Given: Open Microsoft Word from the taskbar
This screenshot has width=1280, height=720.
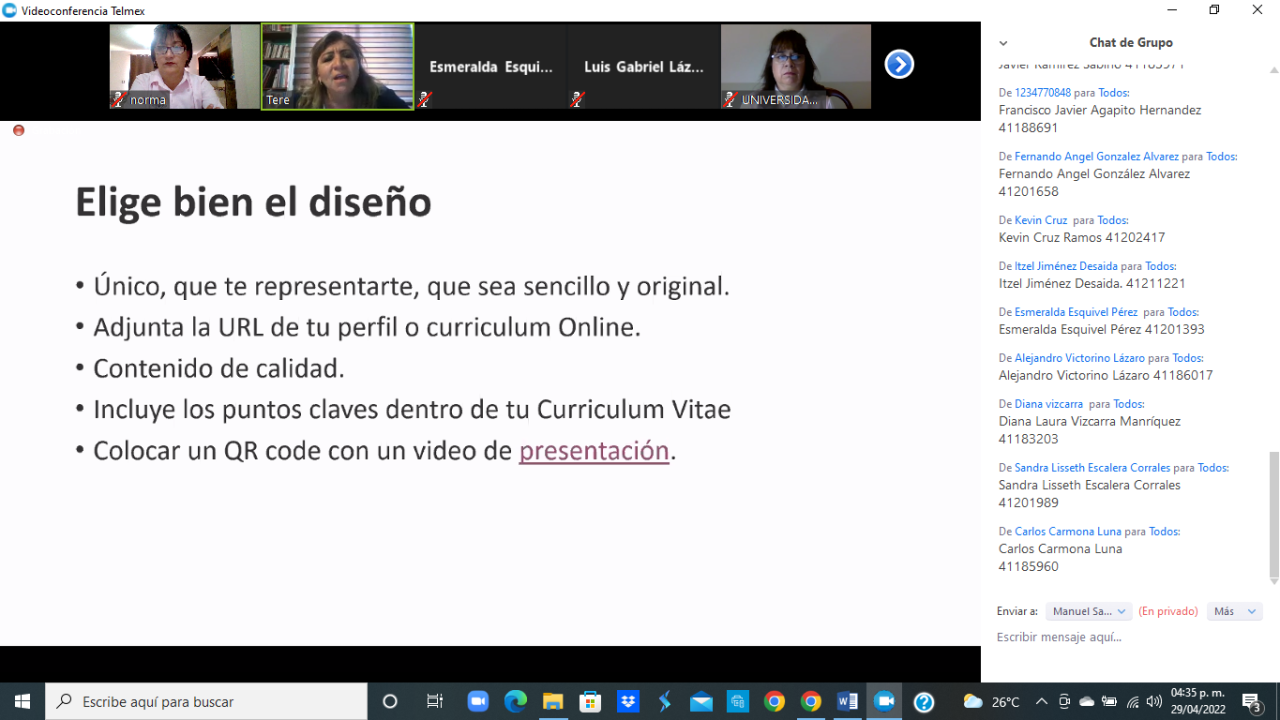Looking at the screenshot, I should coord(847,701).
